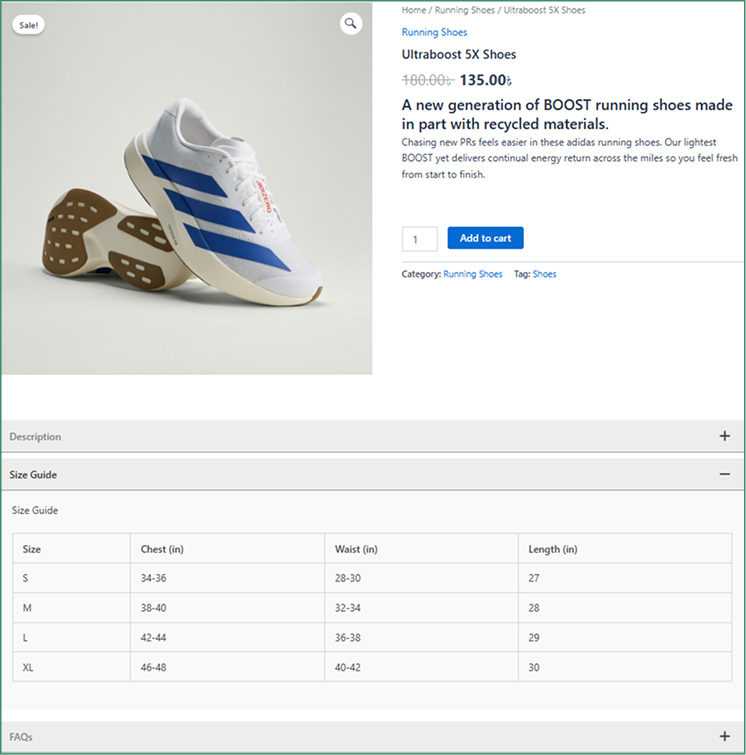Expand FAQs section with plus icon
This screenshot has height=755, width=746.
(724, 736)
